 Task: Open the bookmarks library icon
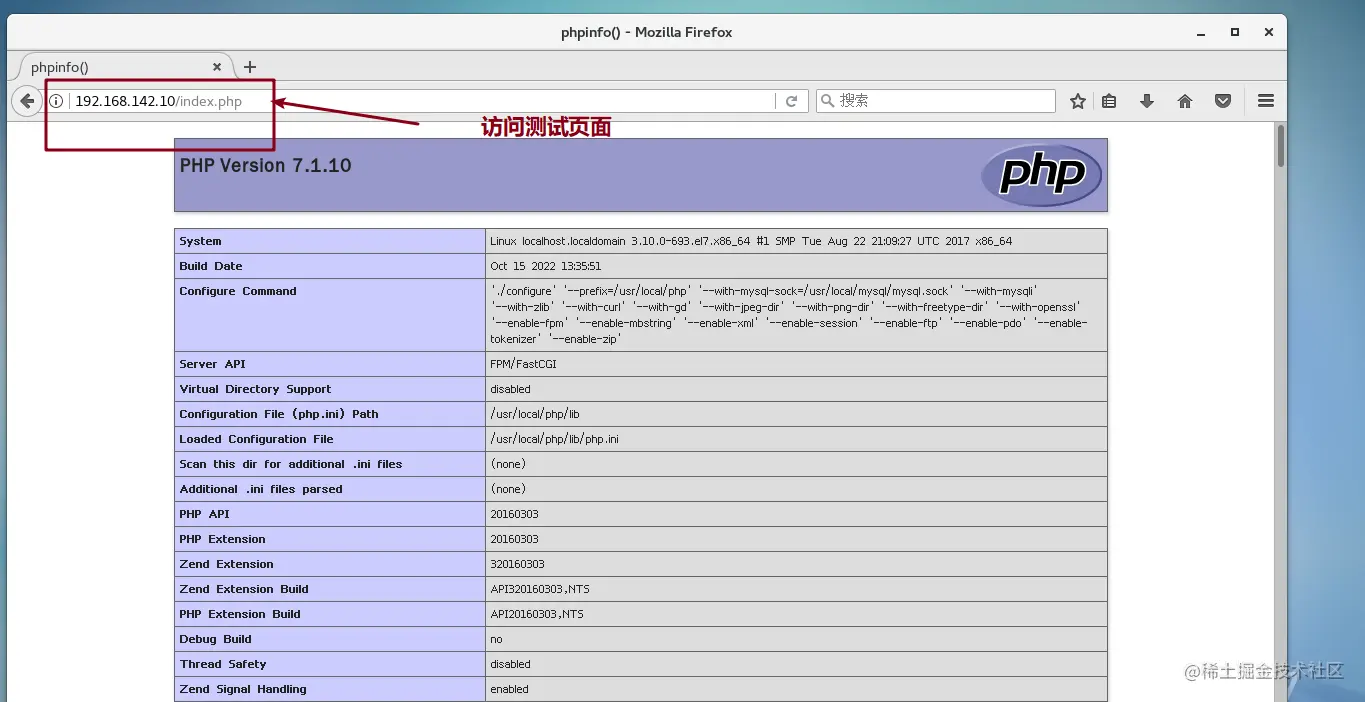click(1110, 100)
